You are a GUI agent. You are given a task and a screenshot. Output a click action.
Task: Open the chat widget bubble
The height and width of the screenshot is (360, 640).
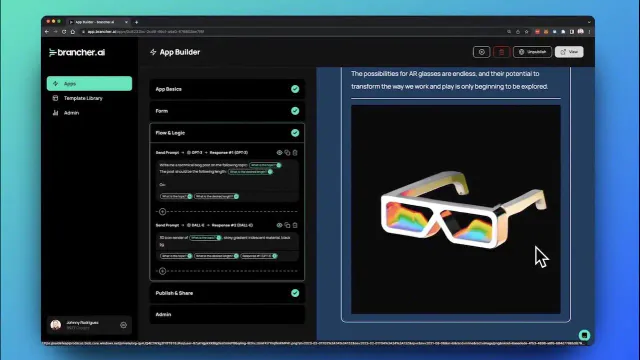pos(584,335)
